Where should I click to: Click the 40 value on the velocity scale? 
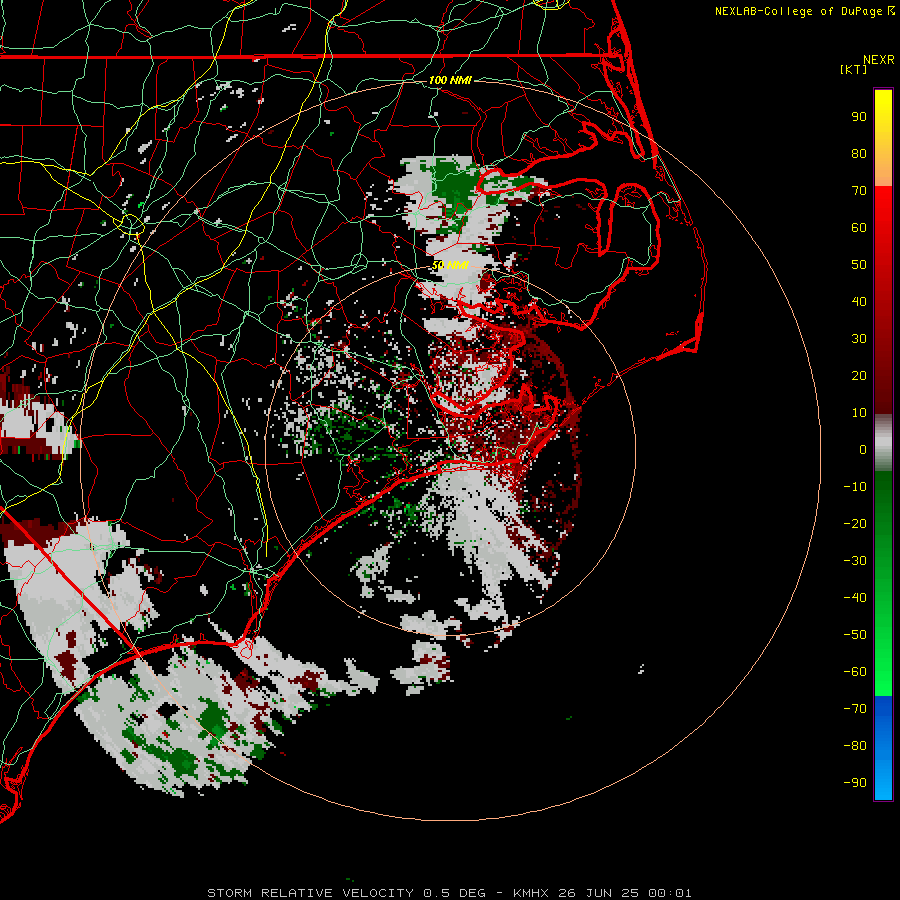pyautogui.click(x=859, y=302)
